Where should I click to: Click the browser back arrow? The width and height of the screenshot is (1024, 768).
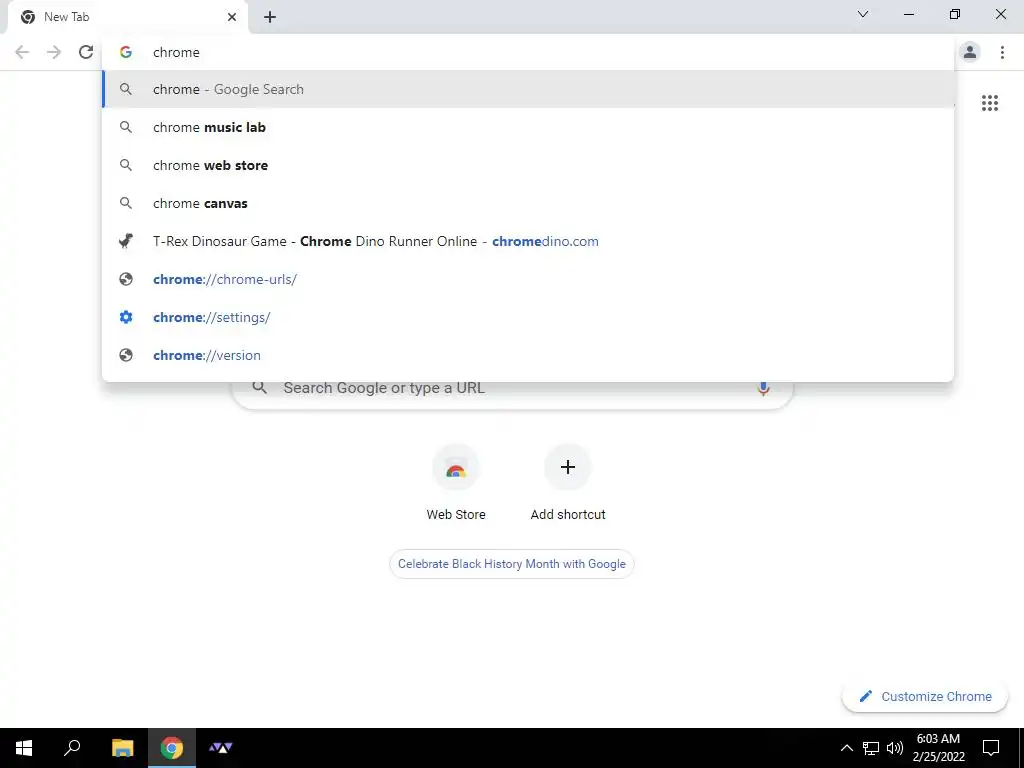click(22, 52)
